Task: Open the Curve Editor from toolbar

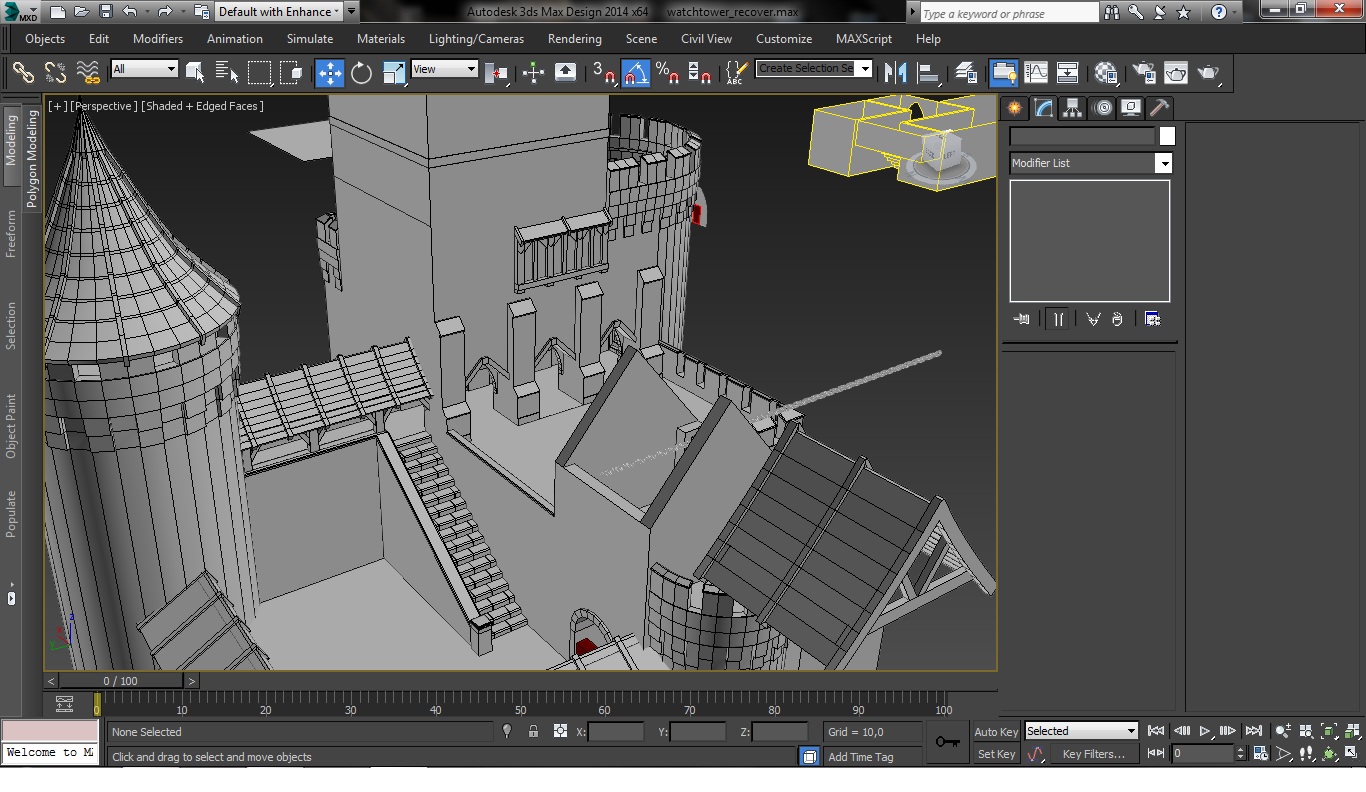Action: (x=1036, y=73)
